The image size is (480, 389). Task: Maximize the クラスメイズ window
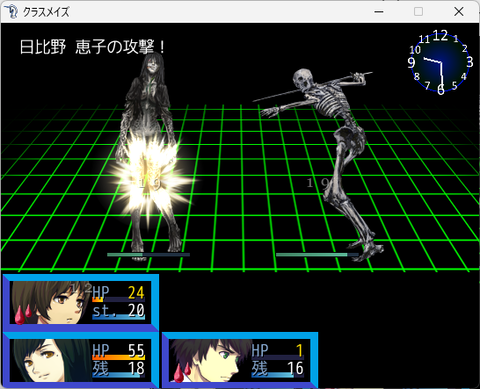419,12
